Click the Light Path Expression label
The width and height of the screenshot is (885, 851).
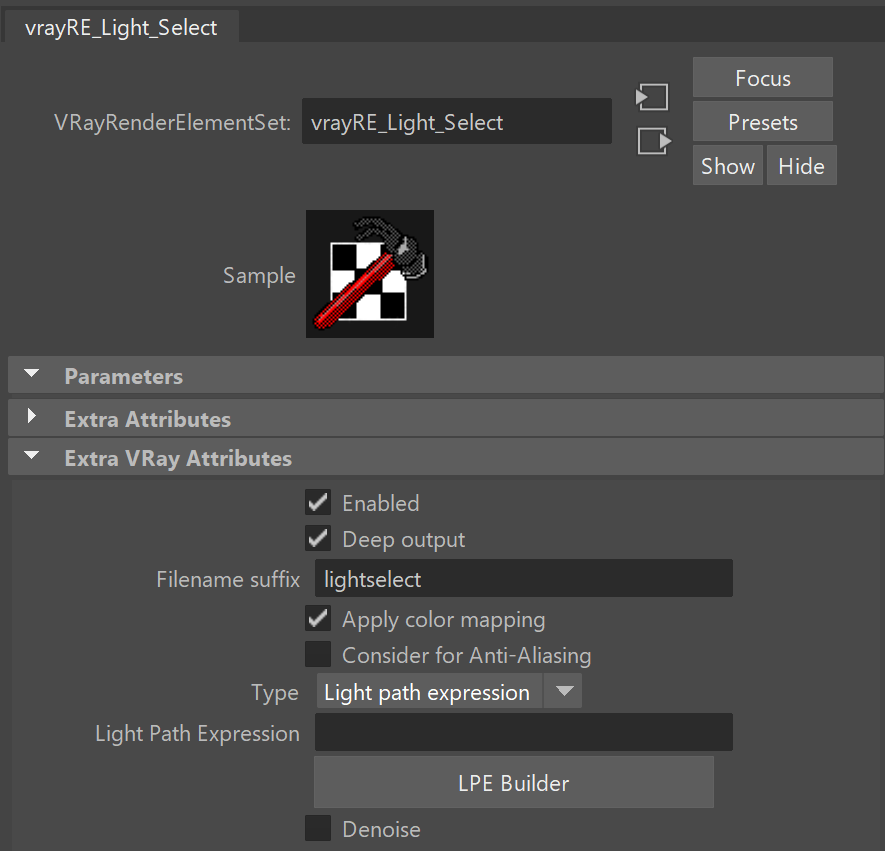click(x=198, y=734)
